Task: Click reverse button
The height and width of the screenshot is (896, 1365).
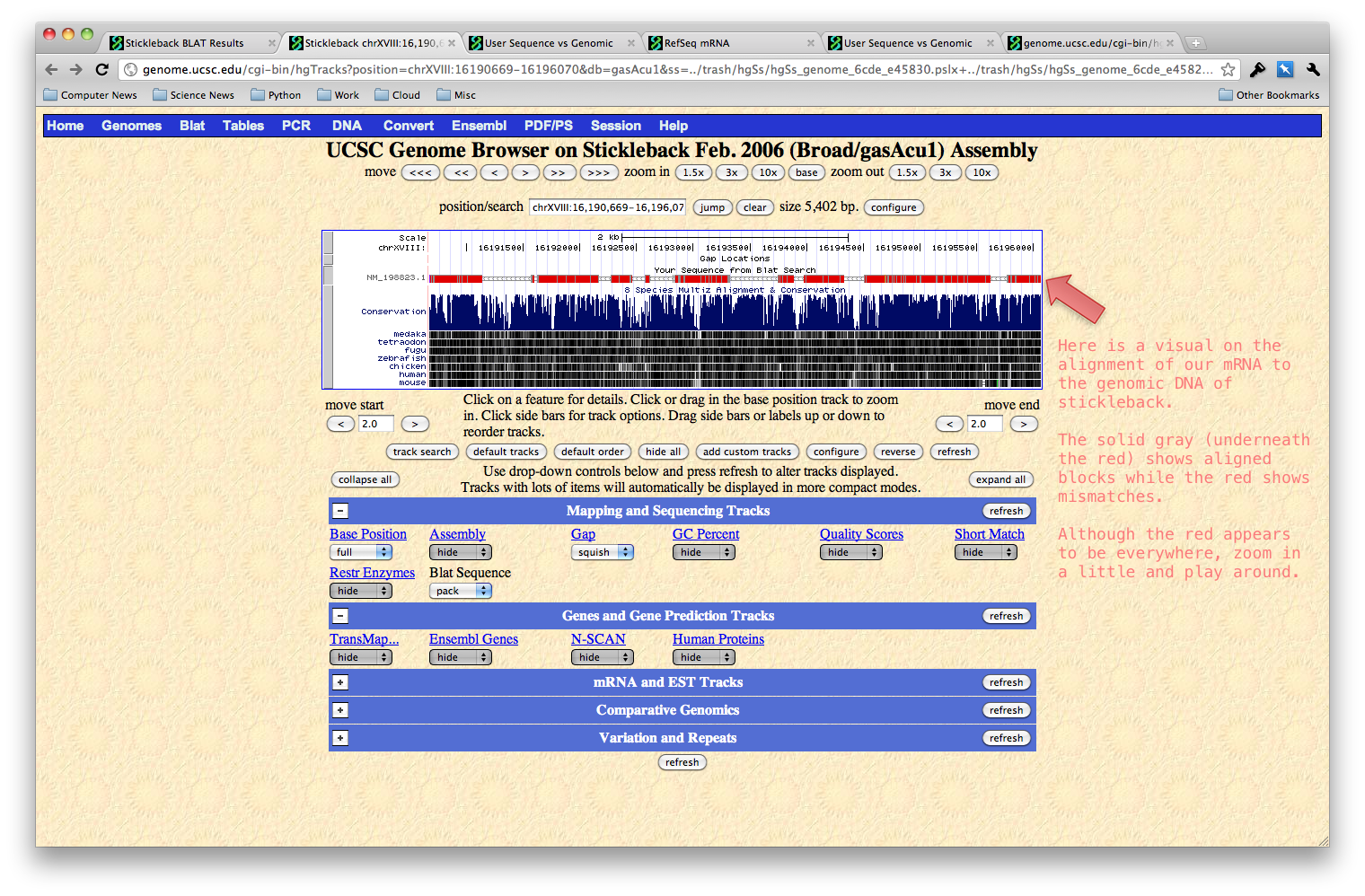Action: pos(898,452)
